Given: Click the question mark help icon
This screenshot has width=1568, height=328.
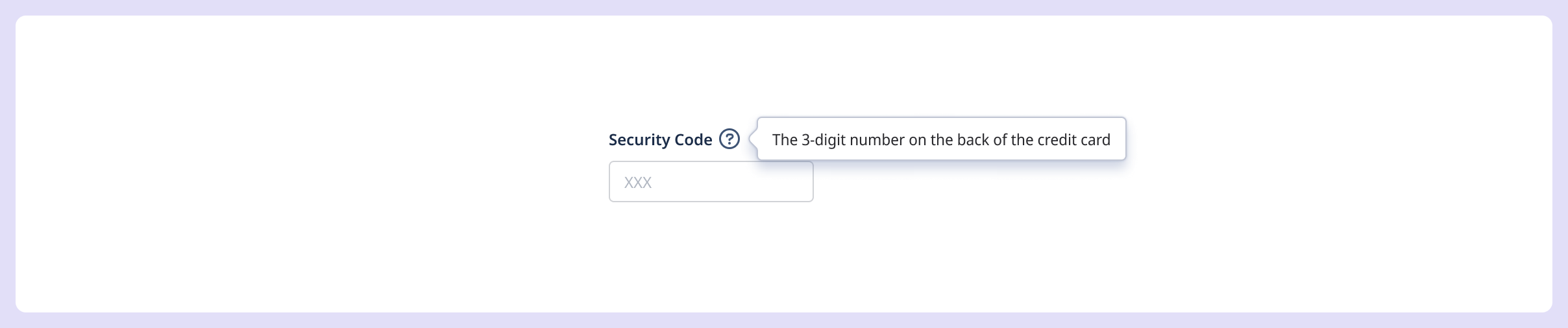Looking at the screenshot, I should pos(729,139).
